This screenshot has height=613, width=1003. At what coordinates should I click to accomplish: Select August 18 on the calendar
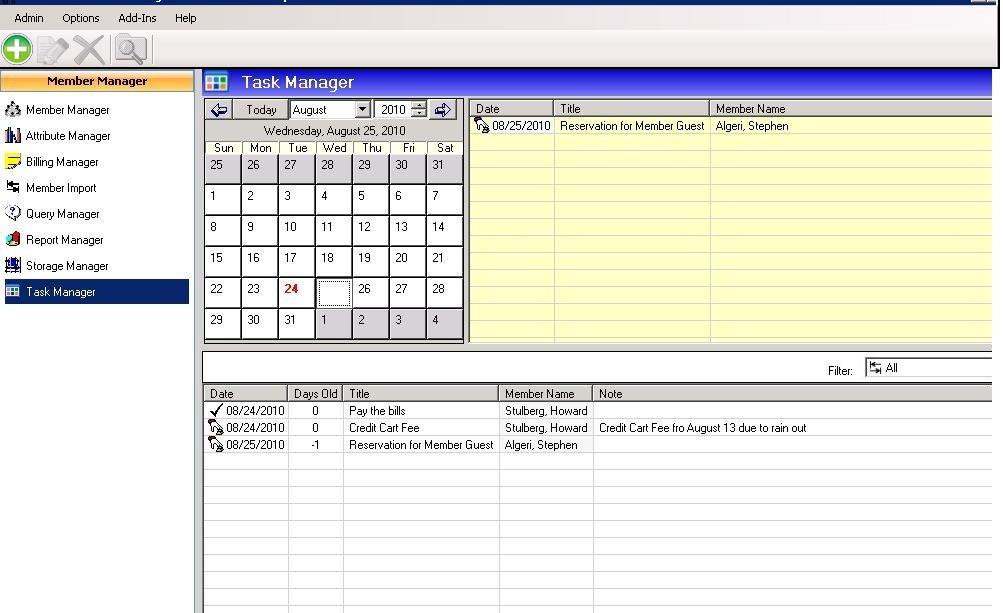click(x=334, y=262)
